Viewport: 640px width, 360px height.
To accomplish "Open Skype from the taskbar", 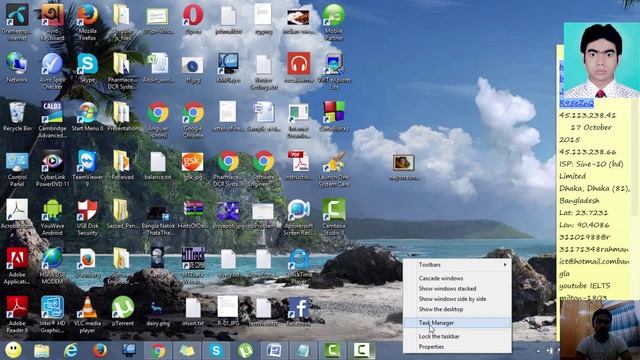I will click(216, 350).
